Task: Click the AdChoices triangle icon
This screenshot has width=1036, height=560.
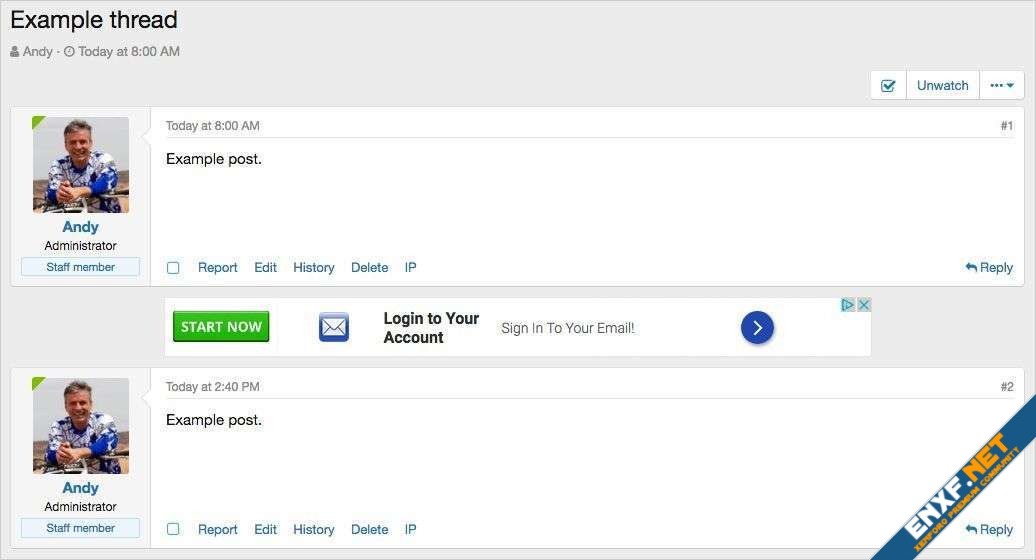Action: 847,305
